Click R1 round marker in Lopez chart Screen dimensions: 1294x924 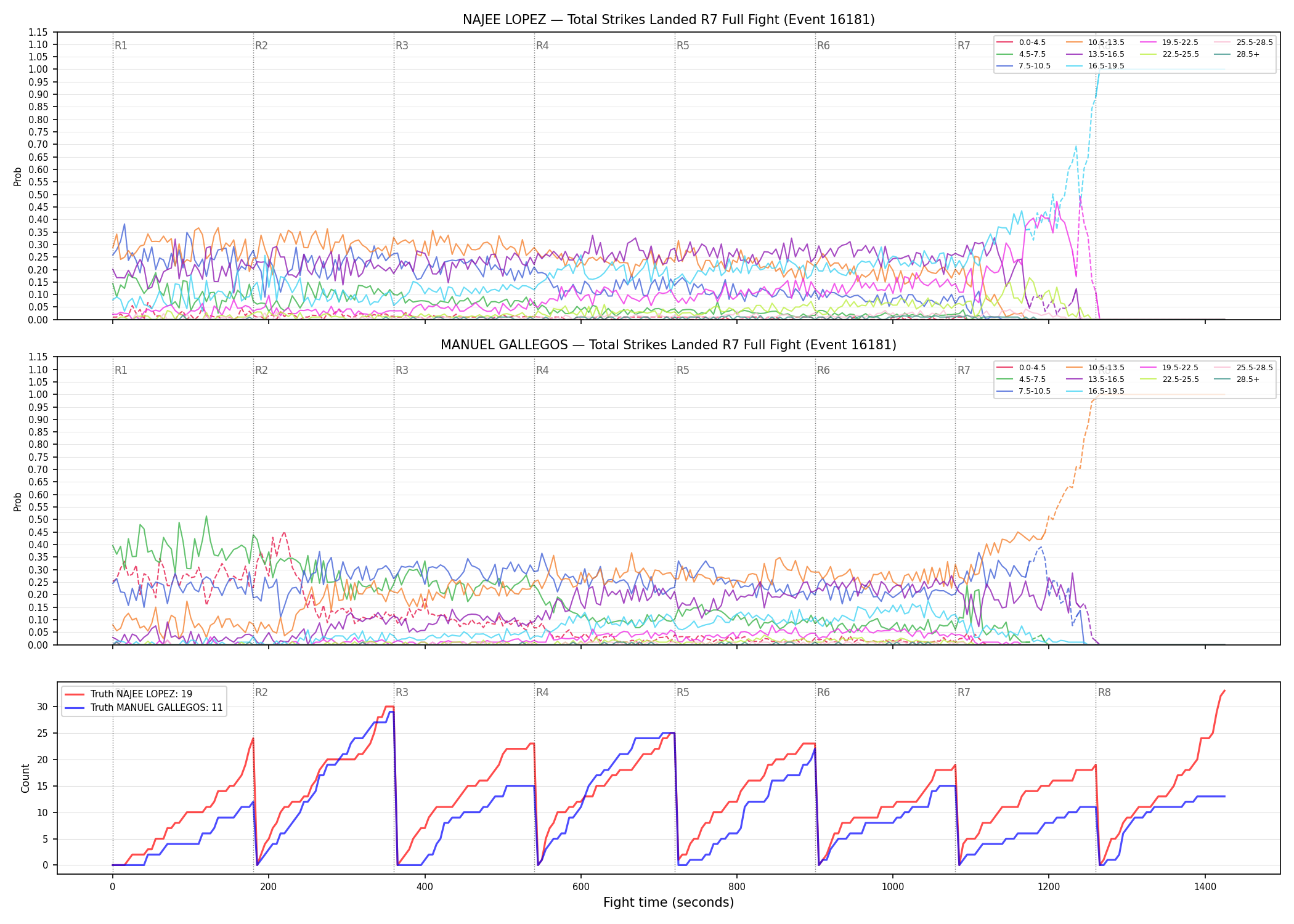tap(121, 46)
